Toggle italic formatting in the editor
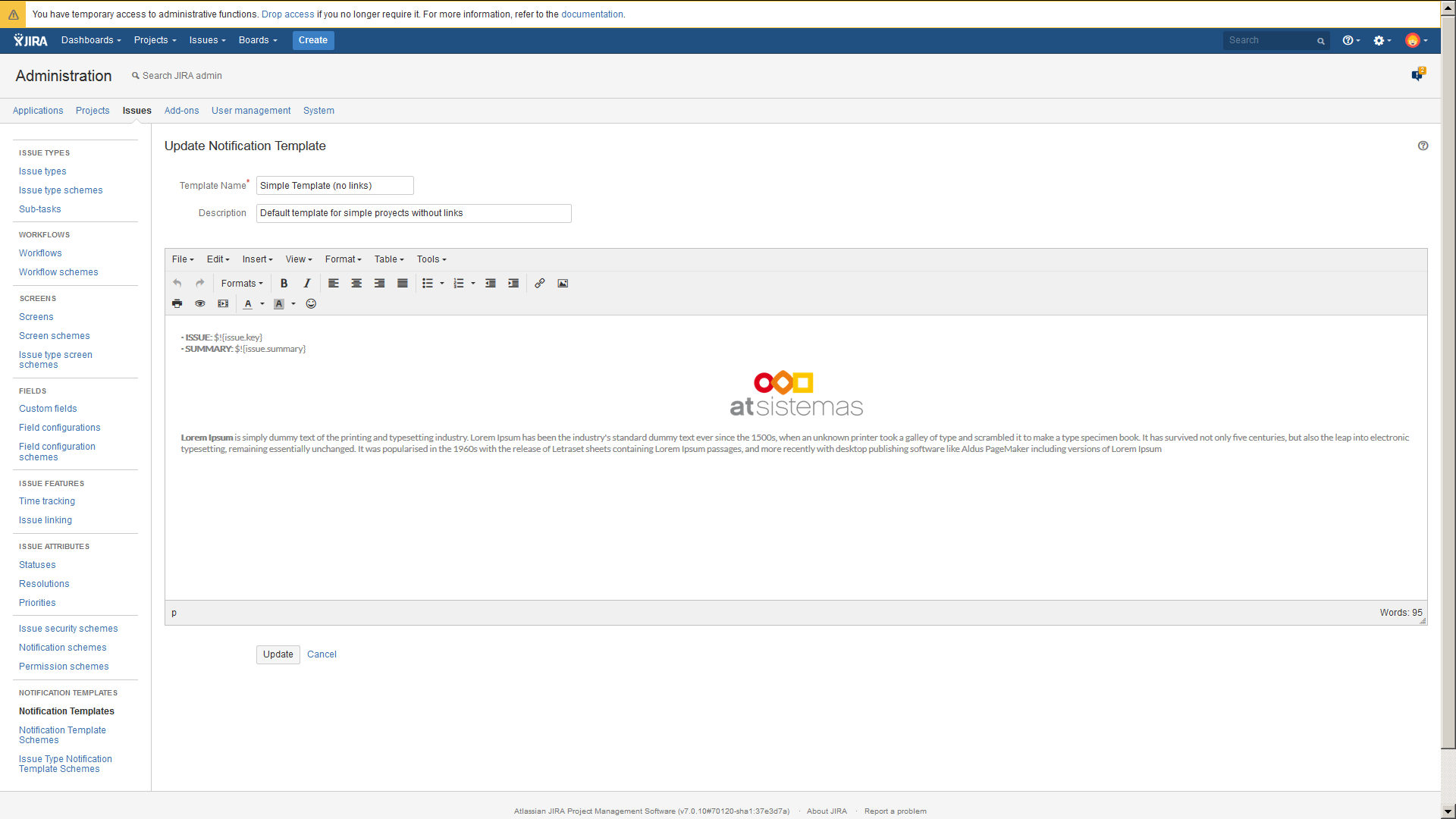 [x=306, y=284]
